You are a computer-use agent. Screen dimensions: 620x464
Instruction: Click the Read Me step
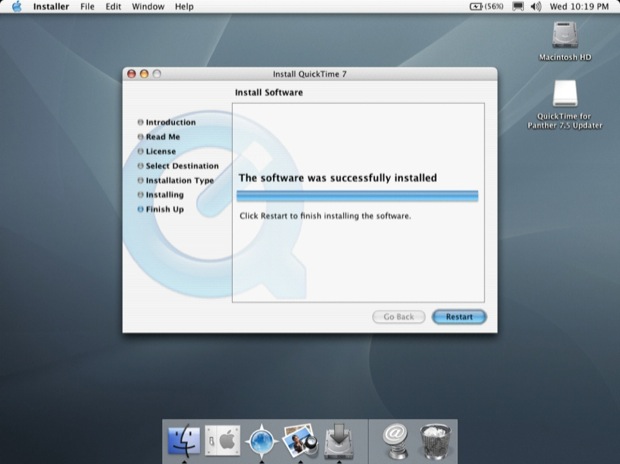click(x=159, y=137)
